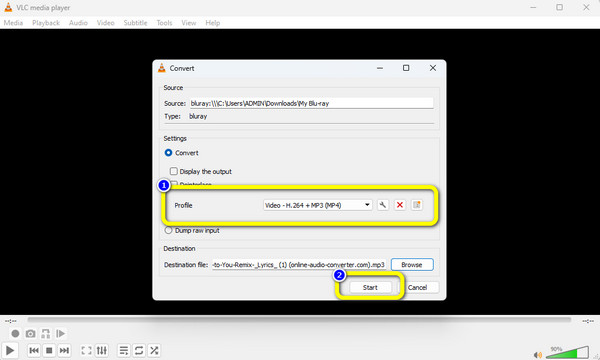Open the Playback menu
600x360 pixels.
point(46,23)
